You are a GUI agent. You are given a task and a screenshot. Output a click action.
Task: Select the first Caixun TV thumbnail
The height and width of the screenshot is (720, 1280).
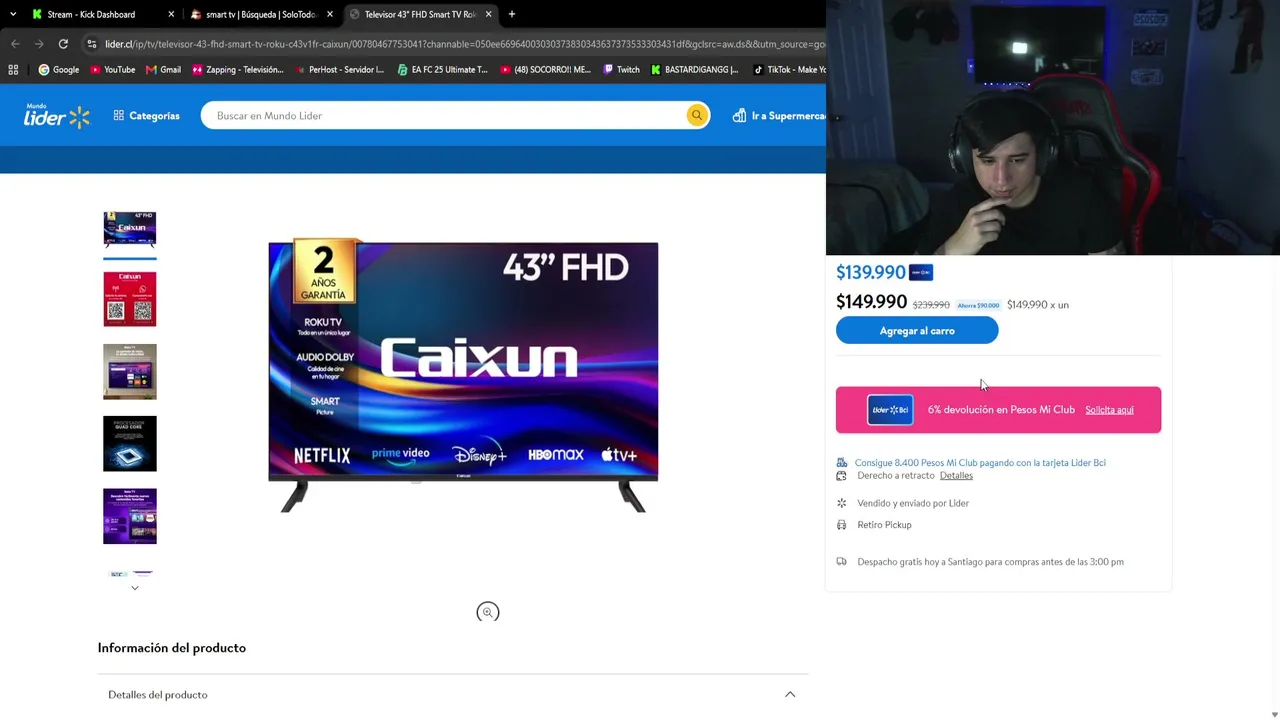pyautogui.click(x=130, y=229)
